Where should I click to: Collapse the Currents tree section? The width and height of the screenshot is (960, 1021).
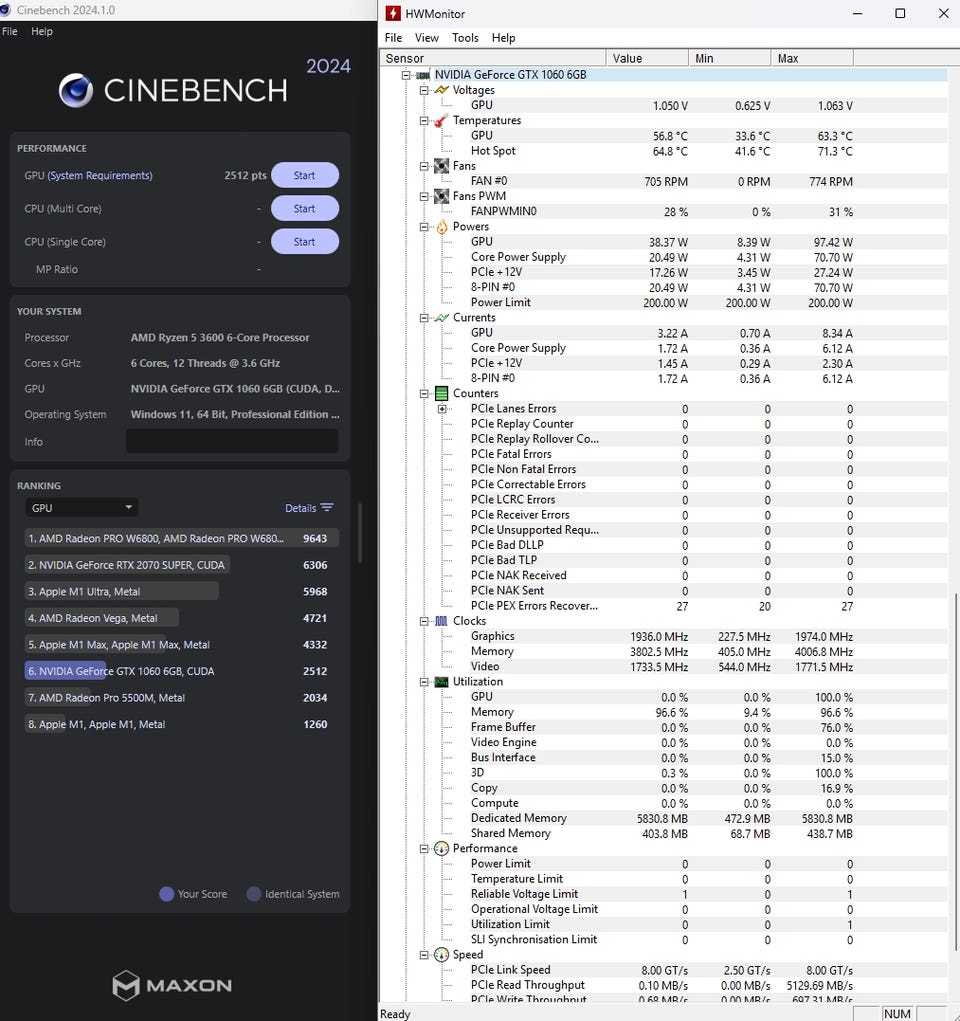tap(424, 318)
